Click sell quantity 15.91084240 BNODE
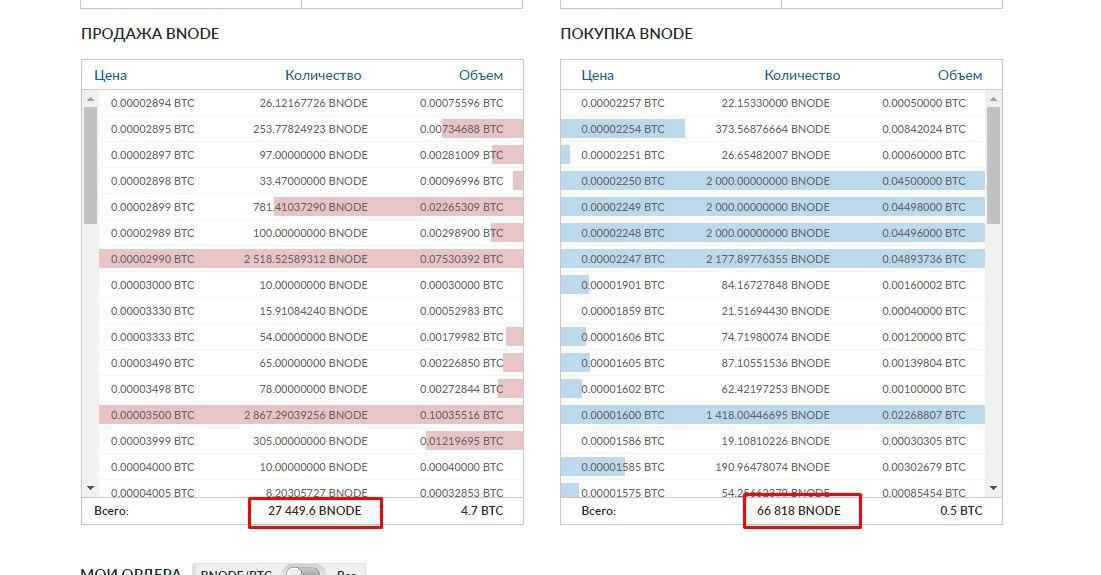This screenshot has height=575, width=1101. click(x=313, y=311)
